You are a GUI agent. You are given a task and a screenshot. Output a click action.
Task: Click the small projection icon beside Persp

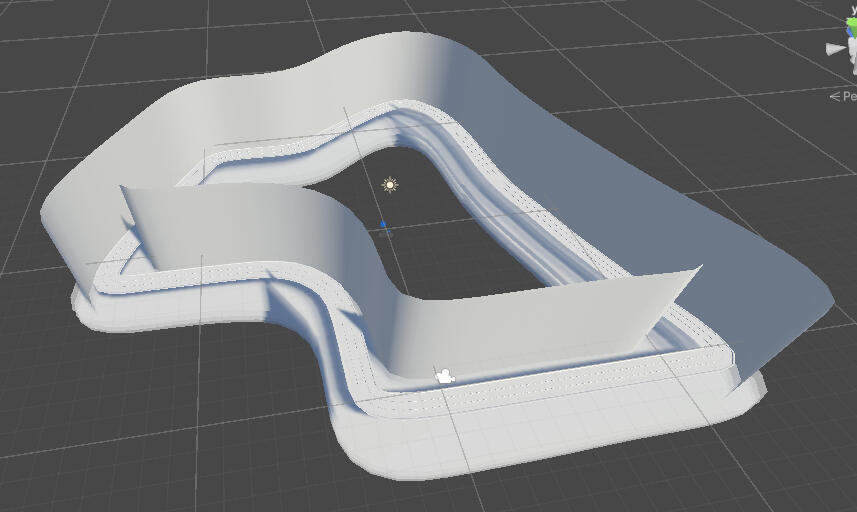[834, 97]
